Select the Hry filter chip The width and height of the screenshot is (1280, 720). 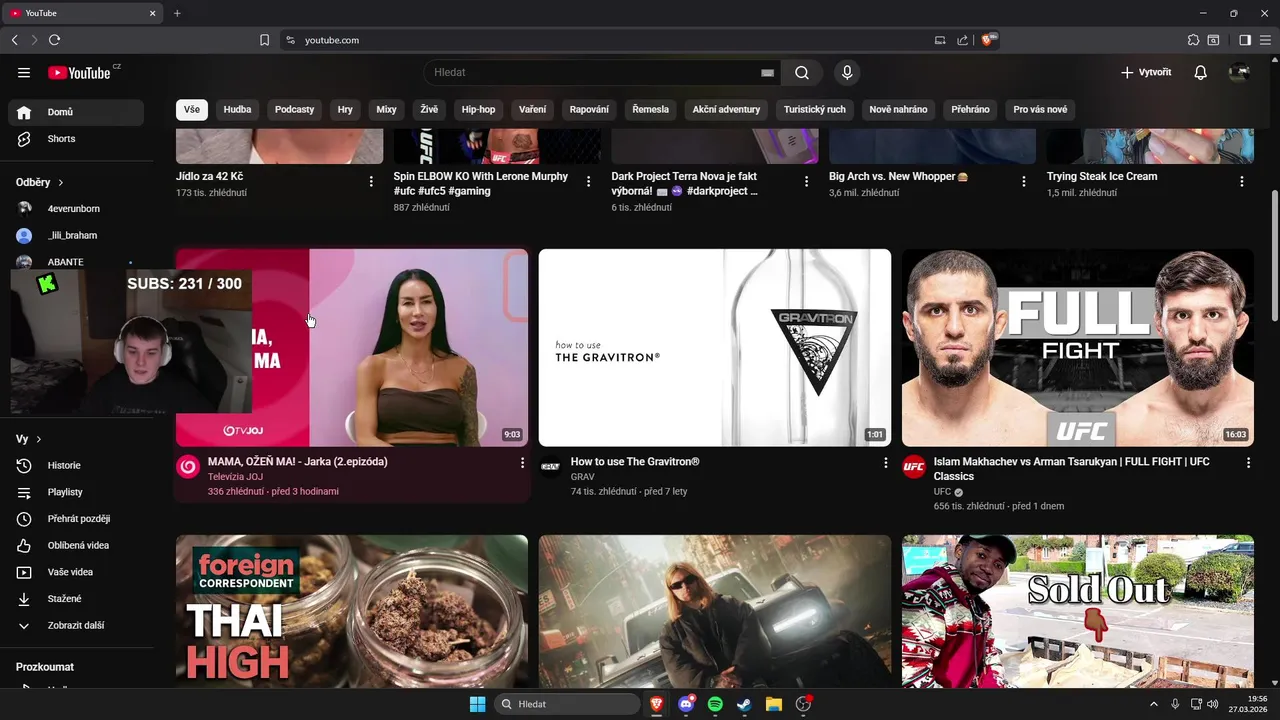(x=345, y=109)
